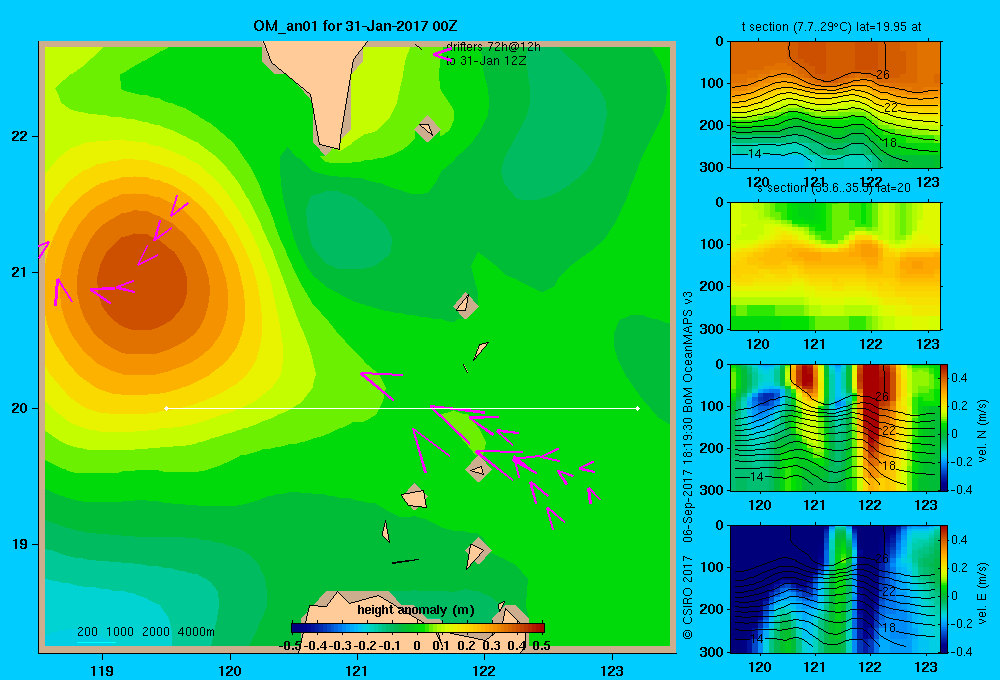Open the salinity section plot
1000x680 pixels.
(835, 266)
